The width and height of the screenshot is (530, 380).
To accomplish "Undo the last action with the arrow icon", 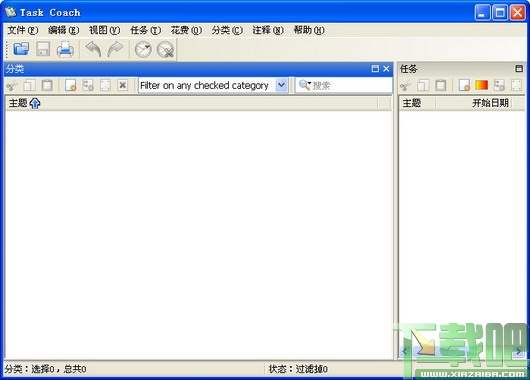I will tap(94, 49).
